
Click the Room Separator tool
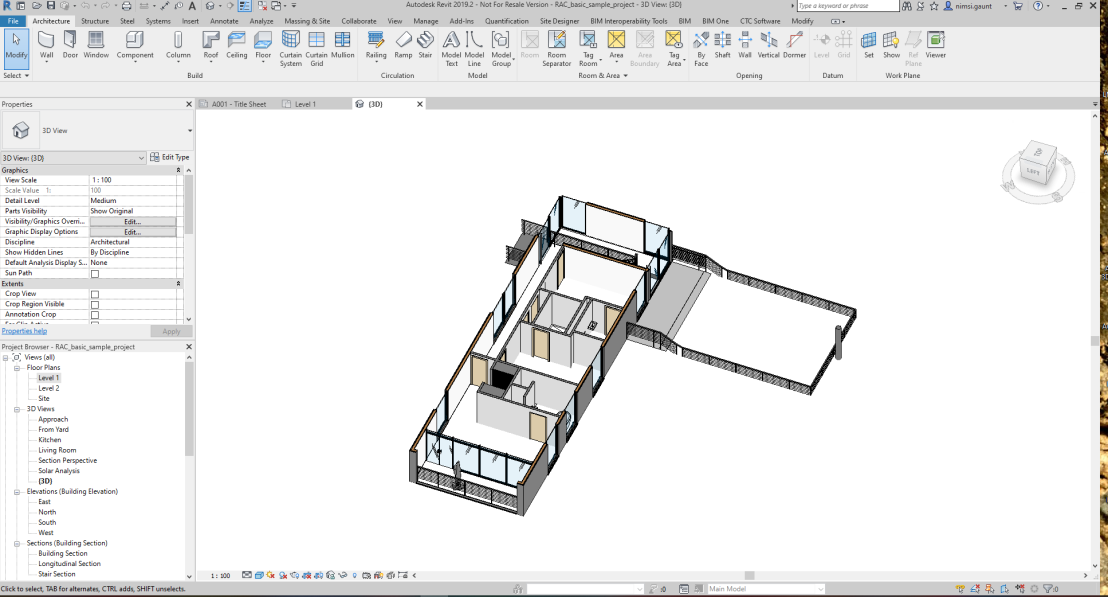557,44
